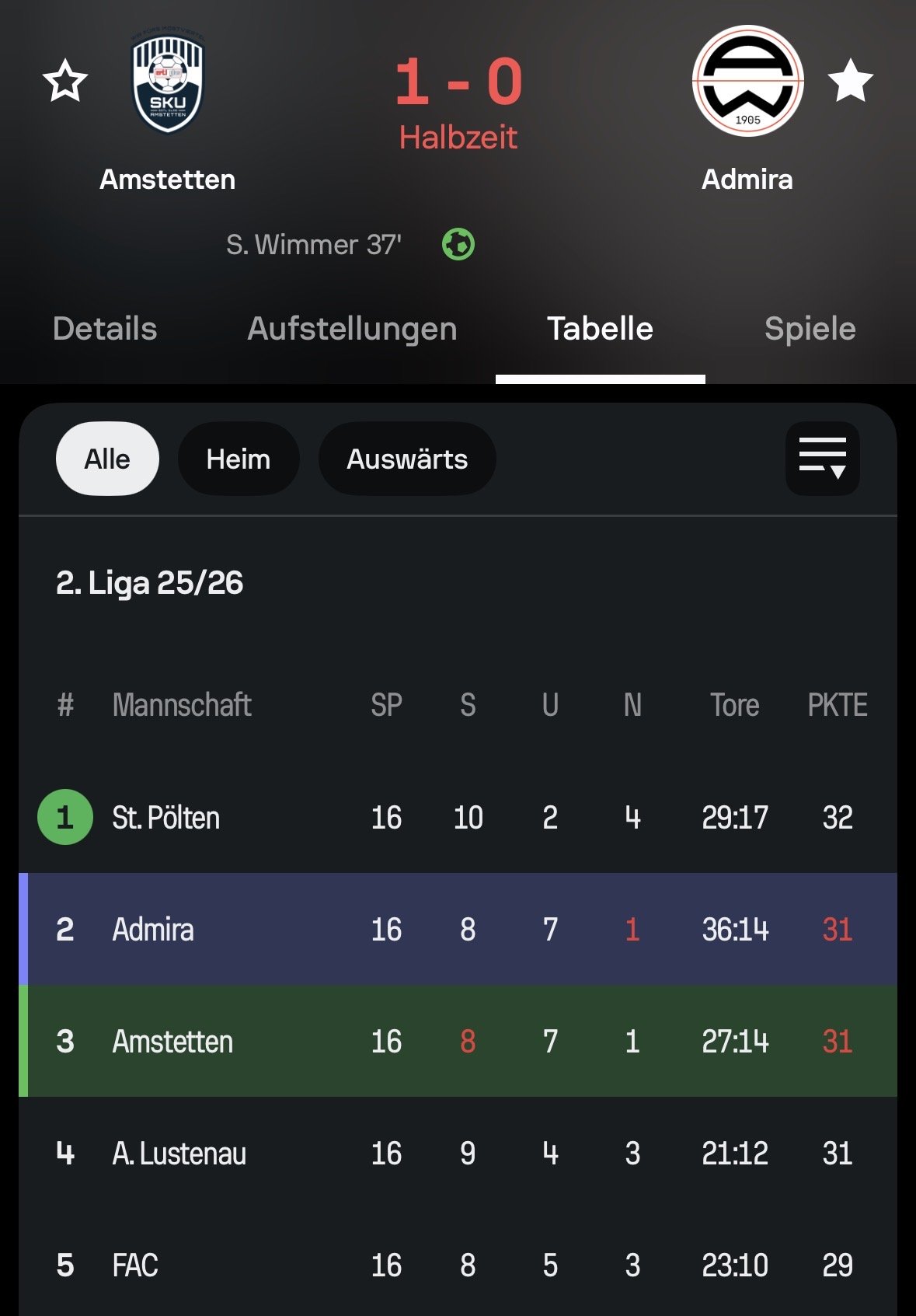Image resolution: width=916 pixels, height=1316 pixels.
Task: Select the Tabelle tab
Action: tap(600, 329)
